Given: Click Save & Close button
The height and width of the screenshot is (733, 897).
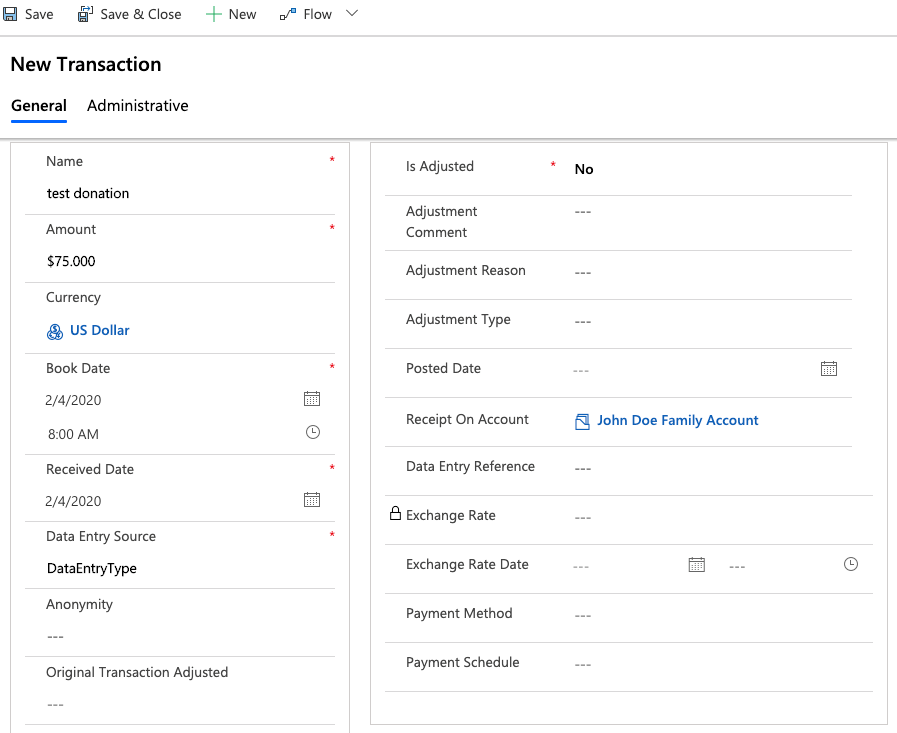Looking at the screenshot, I should [x=130, y=14].
